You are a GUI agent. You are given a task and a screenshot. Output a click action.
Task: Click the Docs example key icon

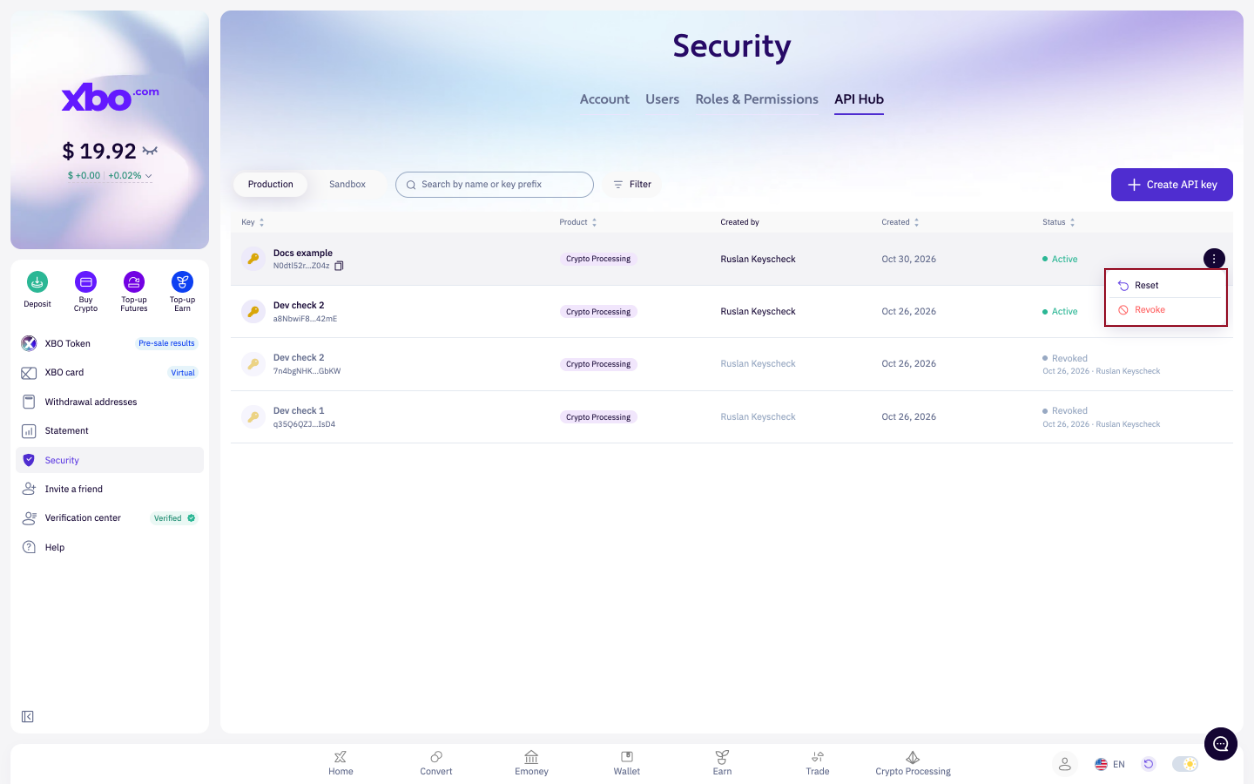(x=253, y=259)
